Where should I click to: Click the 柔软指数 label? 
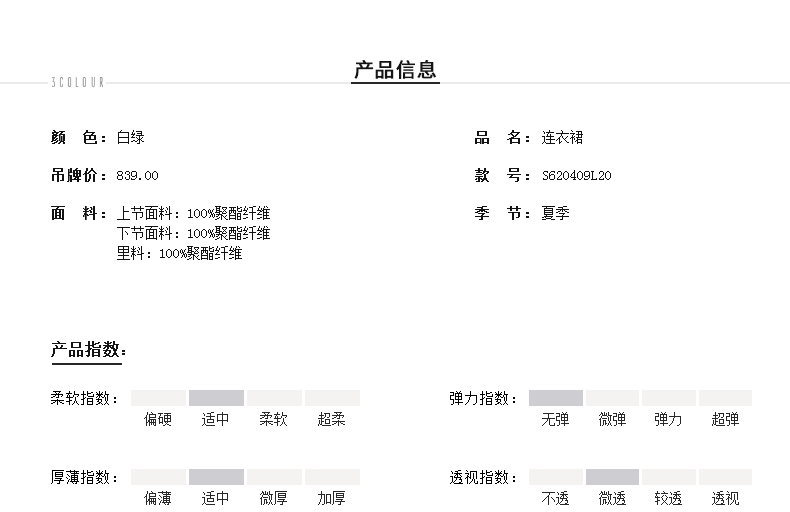pyautogui.click(x=84, y=398)
